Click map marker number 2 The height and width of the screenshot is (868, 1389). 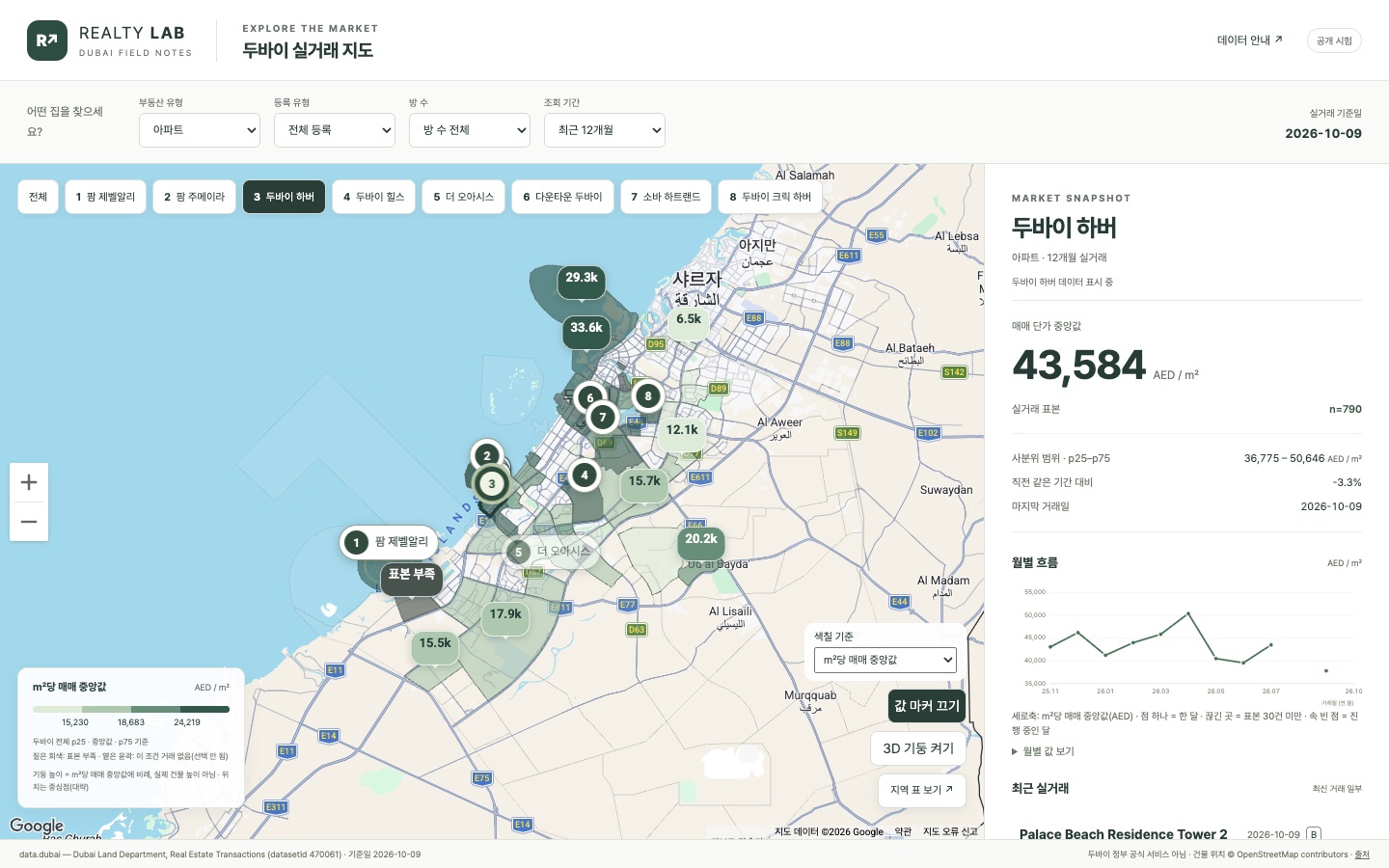pos(487,455)
